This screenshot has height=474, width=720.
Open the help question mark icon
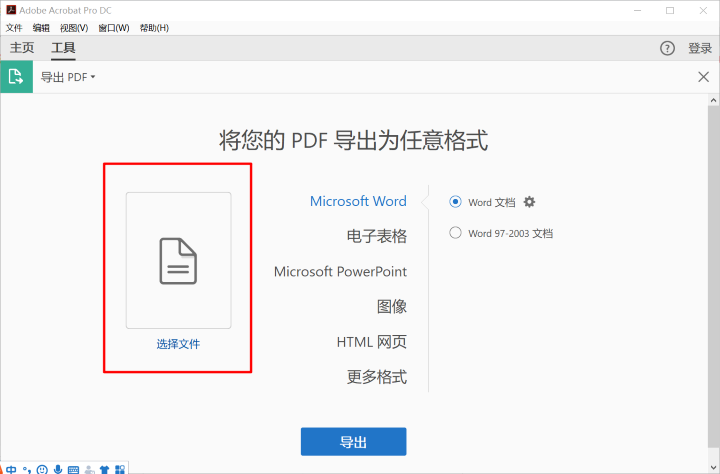pyautogui.click(x=667, y=48)
